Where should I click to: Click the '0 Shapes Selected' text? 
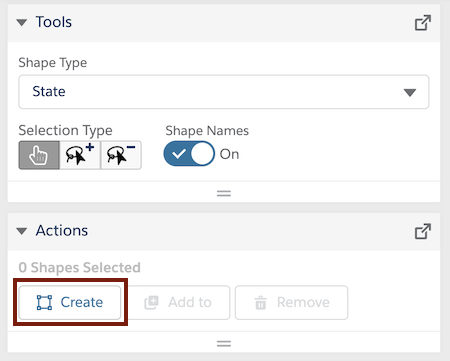tap(79, 268)
